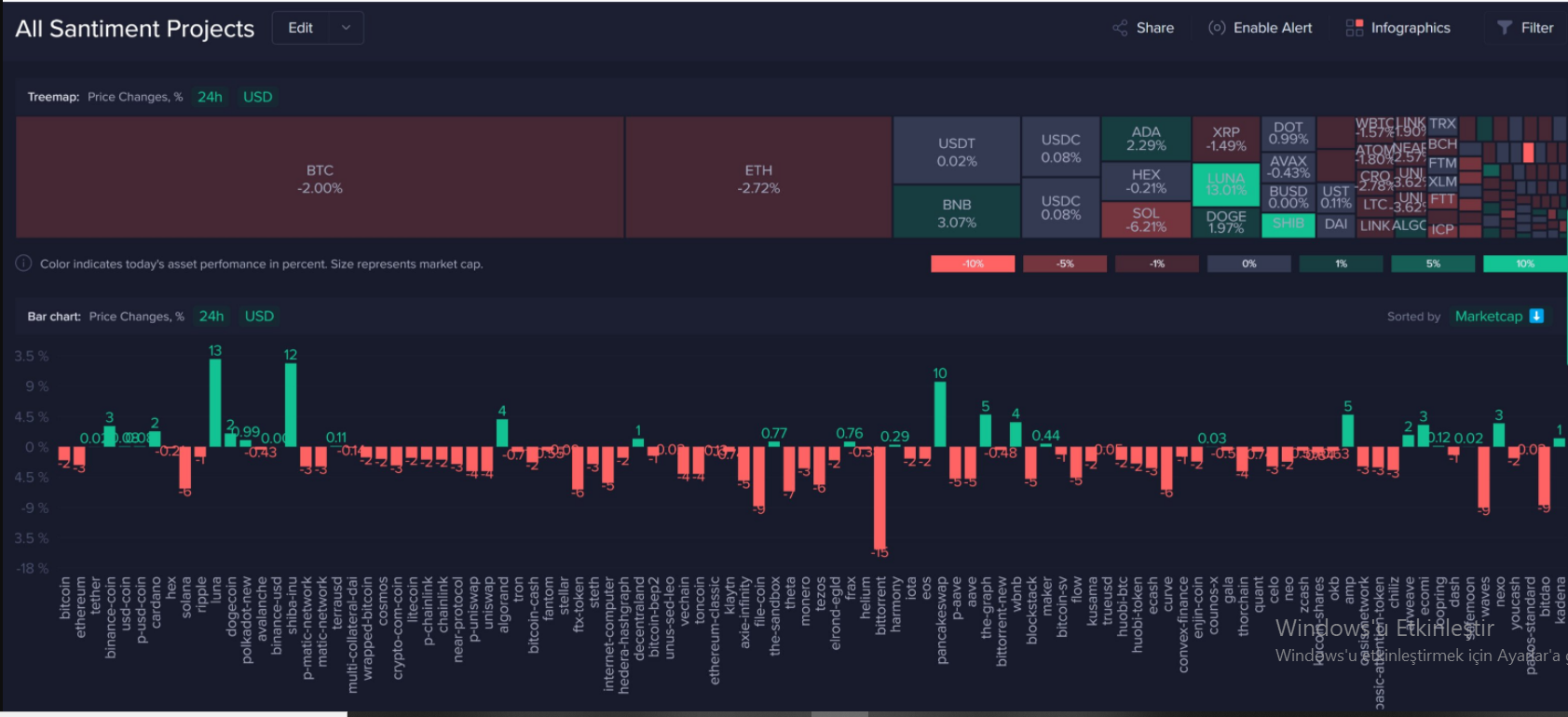Open the Bar chart 24h period dropdown

pyautogui.click(x=211, y=317)
